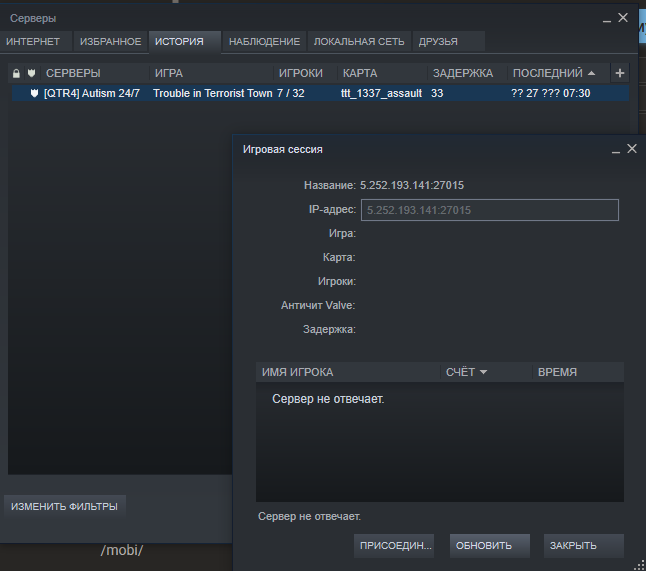Click 'Сервер не ответает.' in player list
Image resolution: width=646 pixels, height=571 pixels.
[328, 399]
